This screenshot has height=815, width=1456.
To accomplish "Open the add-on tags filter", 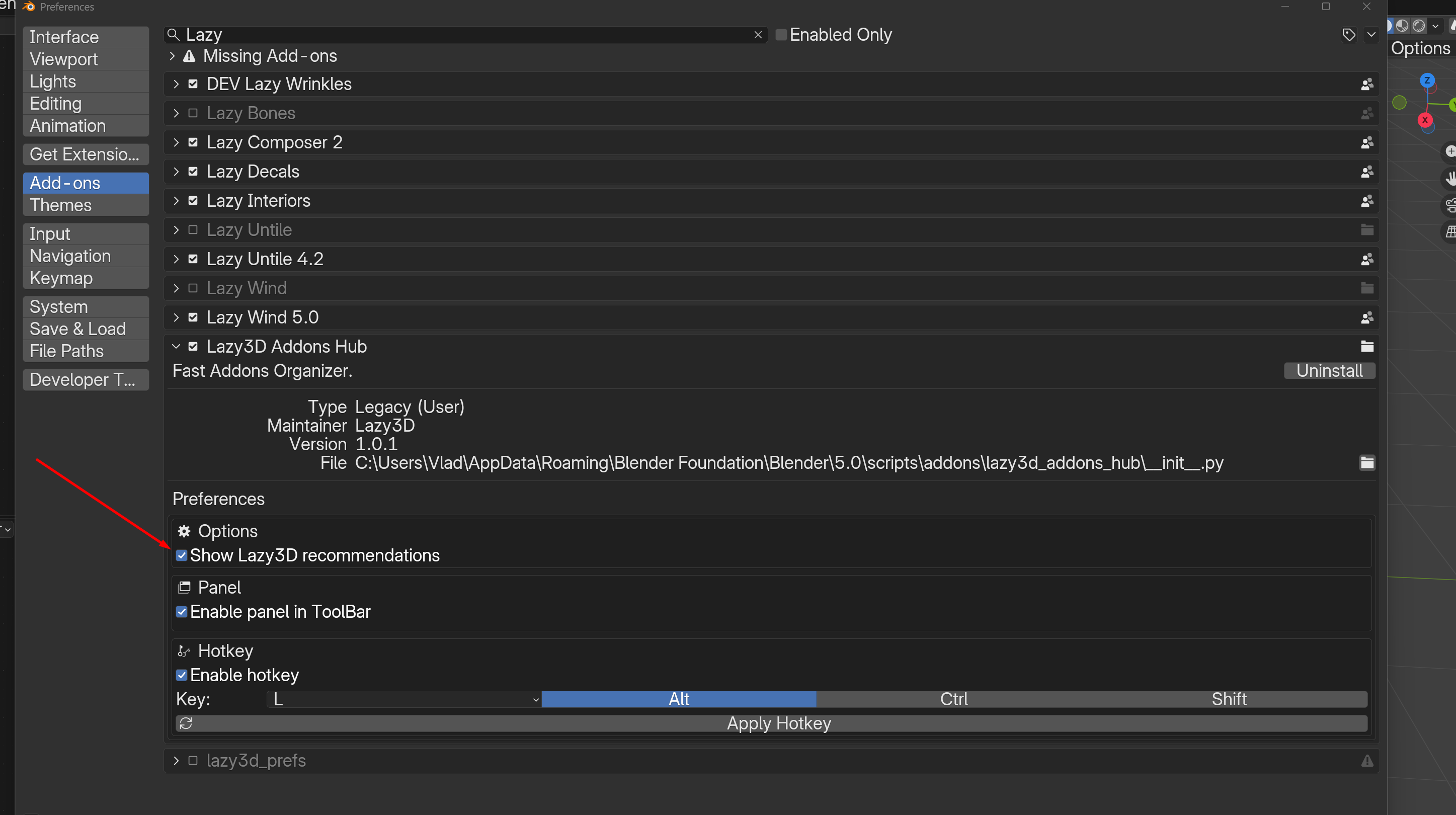I will [1349, 35].
